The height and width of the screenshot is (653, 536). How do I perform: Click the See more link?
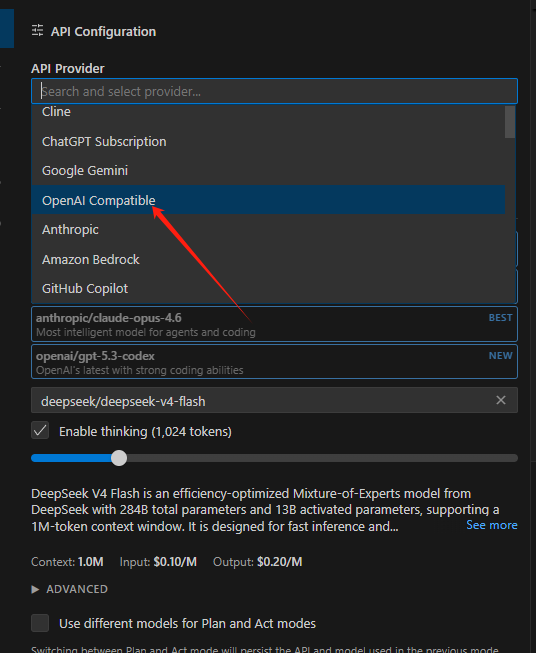tap(491, 525)
